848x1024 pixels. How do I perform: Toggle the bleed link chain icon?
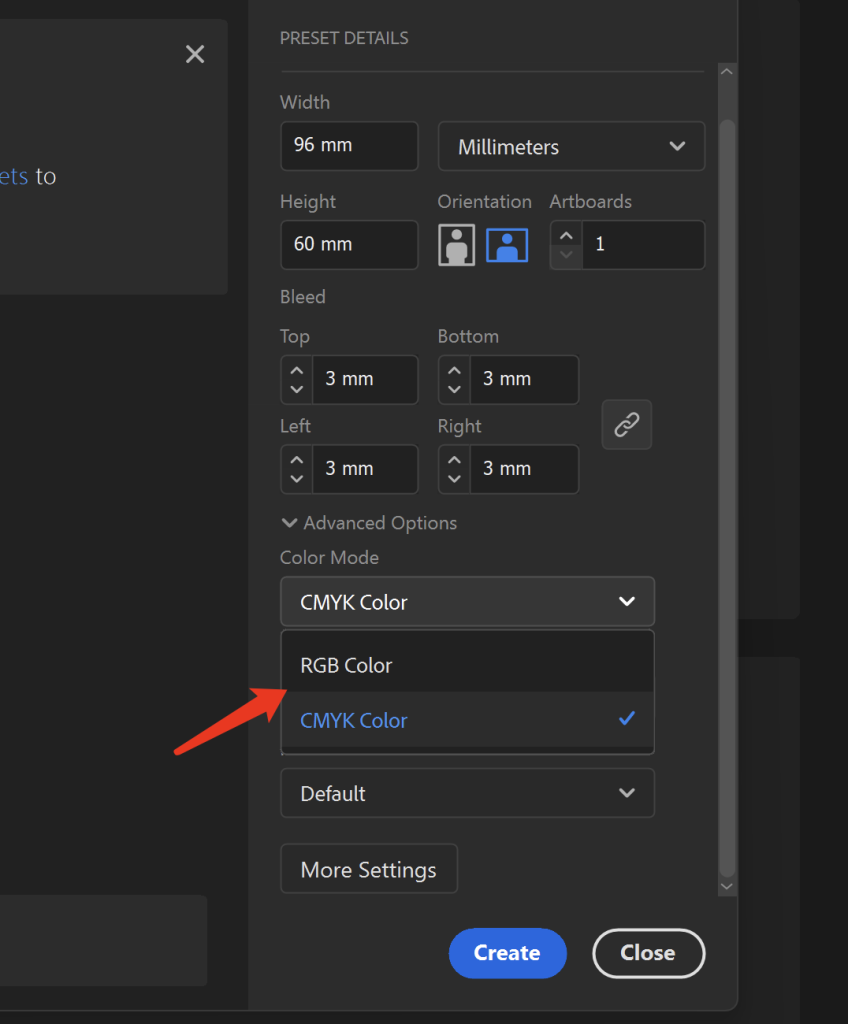point(627,425)
